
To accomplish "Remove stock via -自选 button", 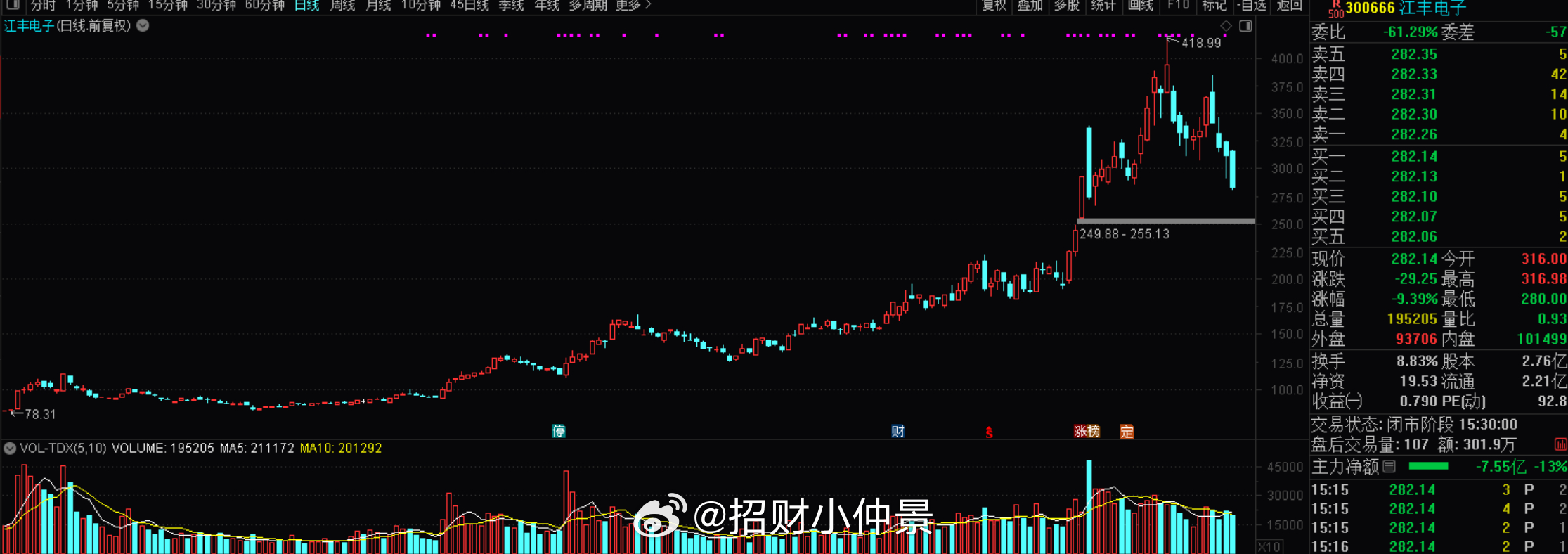I will click(1252, 6).
